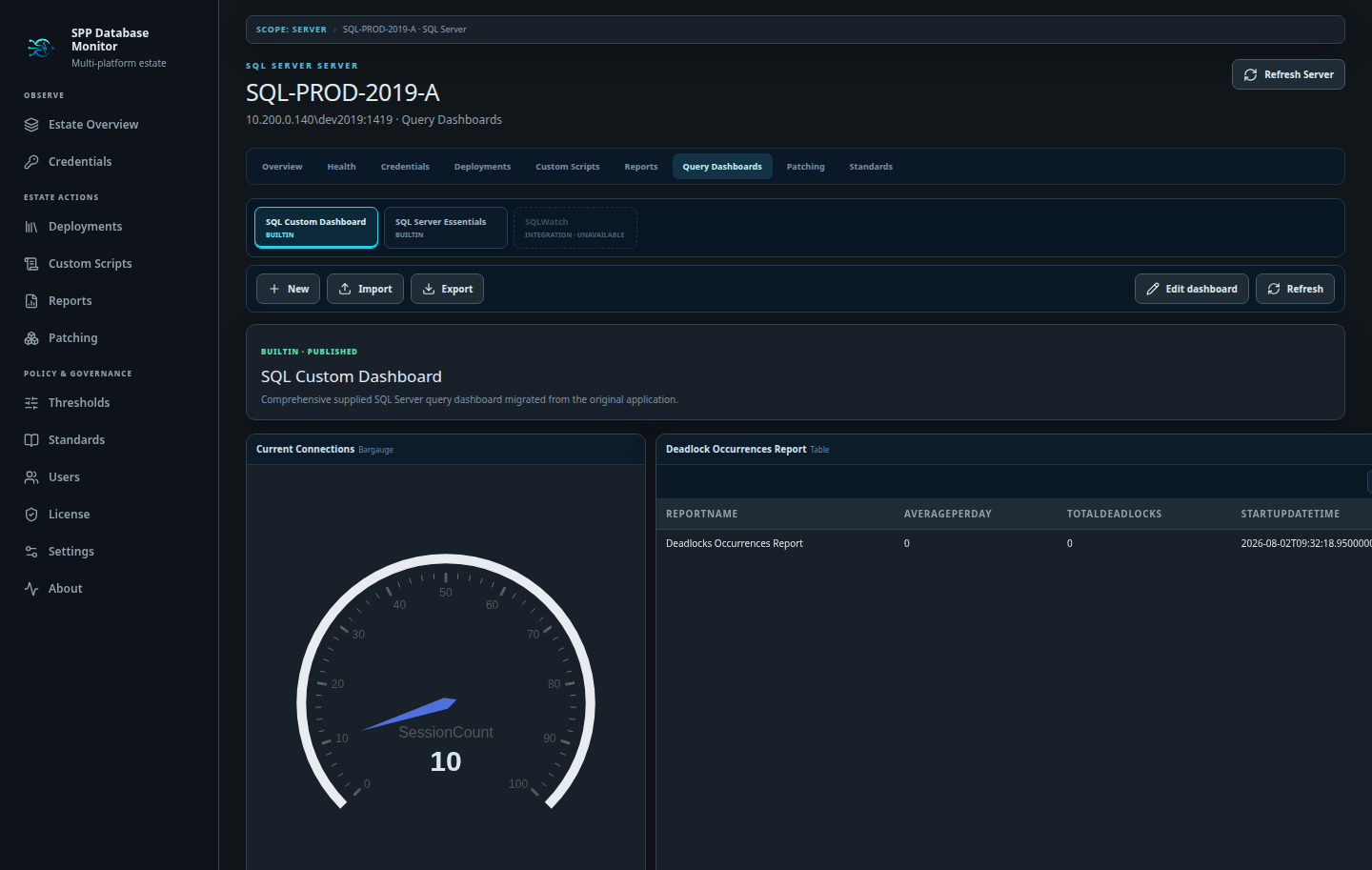Click the pencil icon on Edit dashboard
This screenshot has height=870, width=1372.
point(1153,289)
